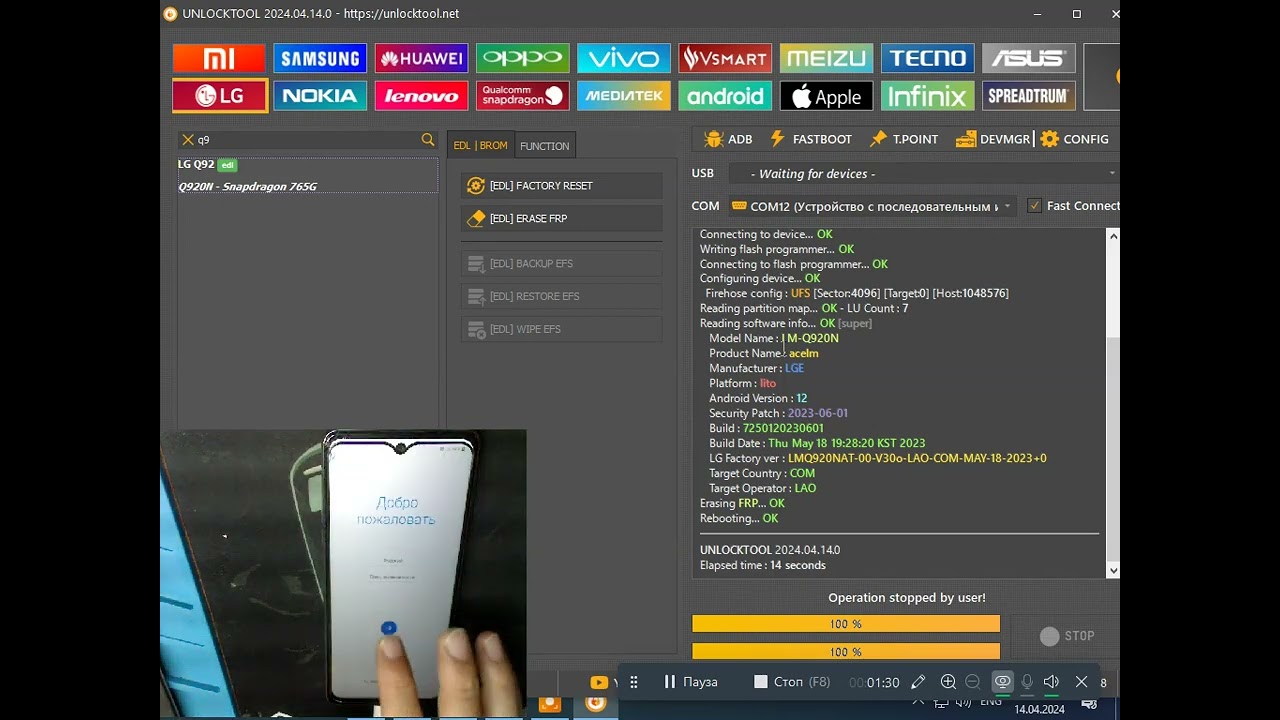The height and width of the screenshot is (720, 1280).
Task: Click the 14.04.2024 taskbar date
Action: click(x=1039, y=709)
